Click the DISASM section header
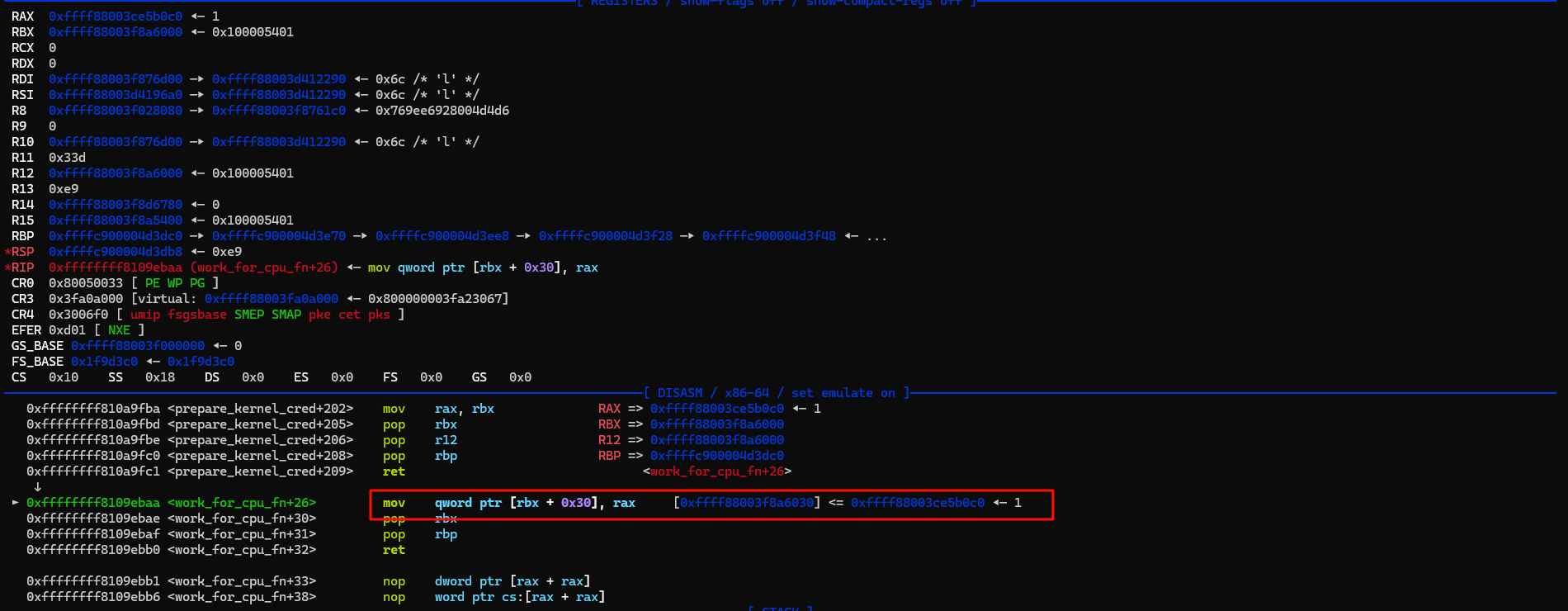 coord(776,393)
